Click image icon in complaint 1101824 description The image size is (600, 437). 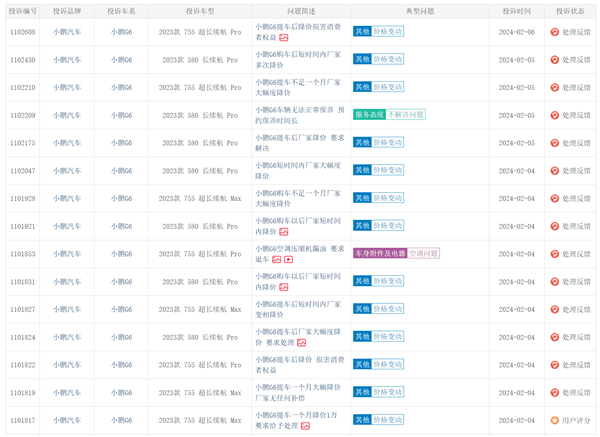[x=301, y=343]
